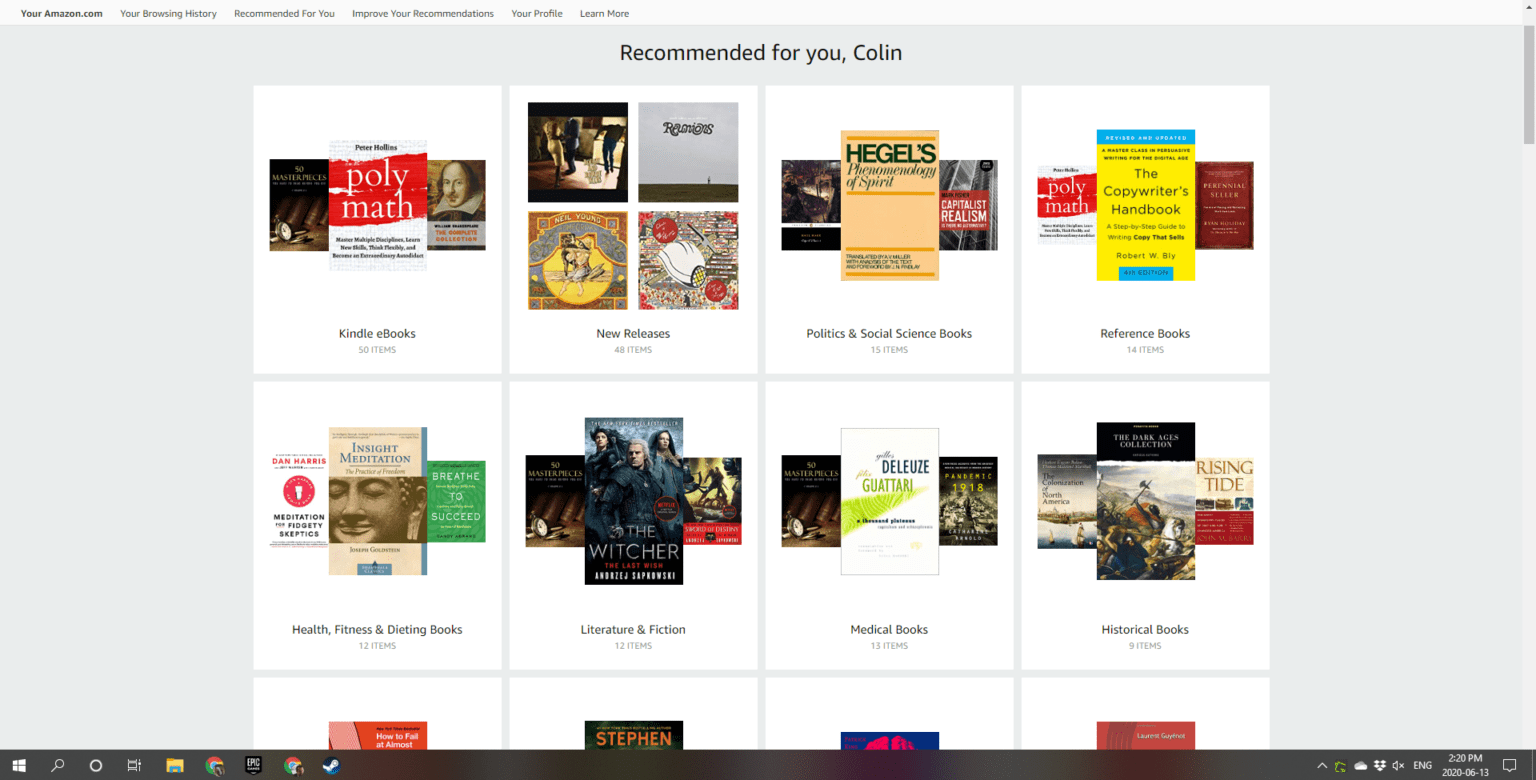Open the Kindle eBooks category link
Image resolution: width=1536 pixels, height=780 pixels.
[x=377, y=334]
